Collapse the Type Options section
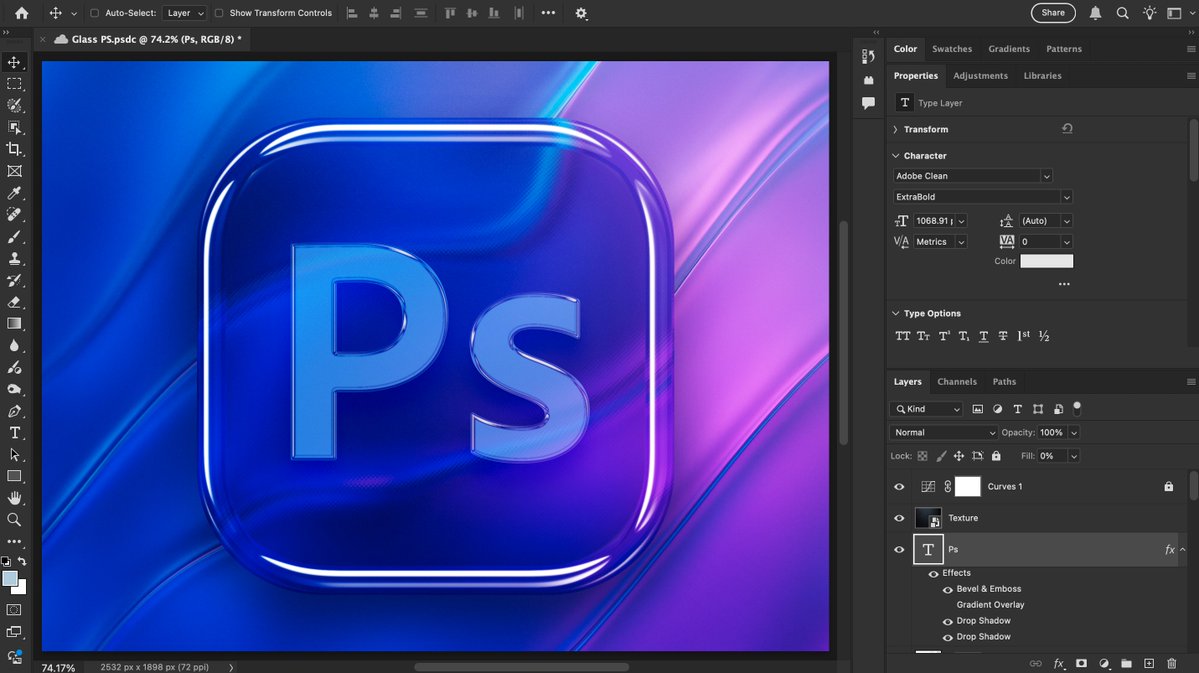Viewport: 1199px width, 673px height. pyautogui.click(x=895, y=313)
